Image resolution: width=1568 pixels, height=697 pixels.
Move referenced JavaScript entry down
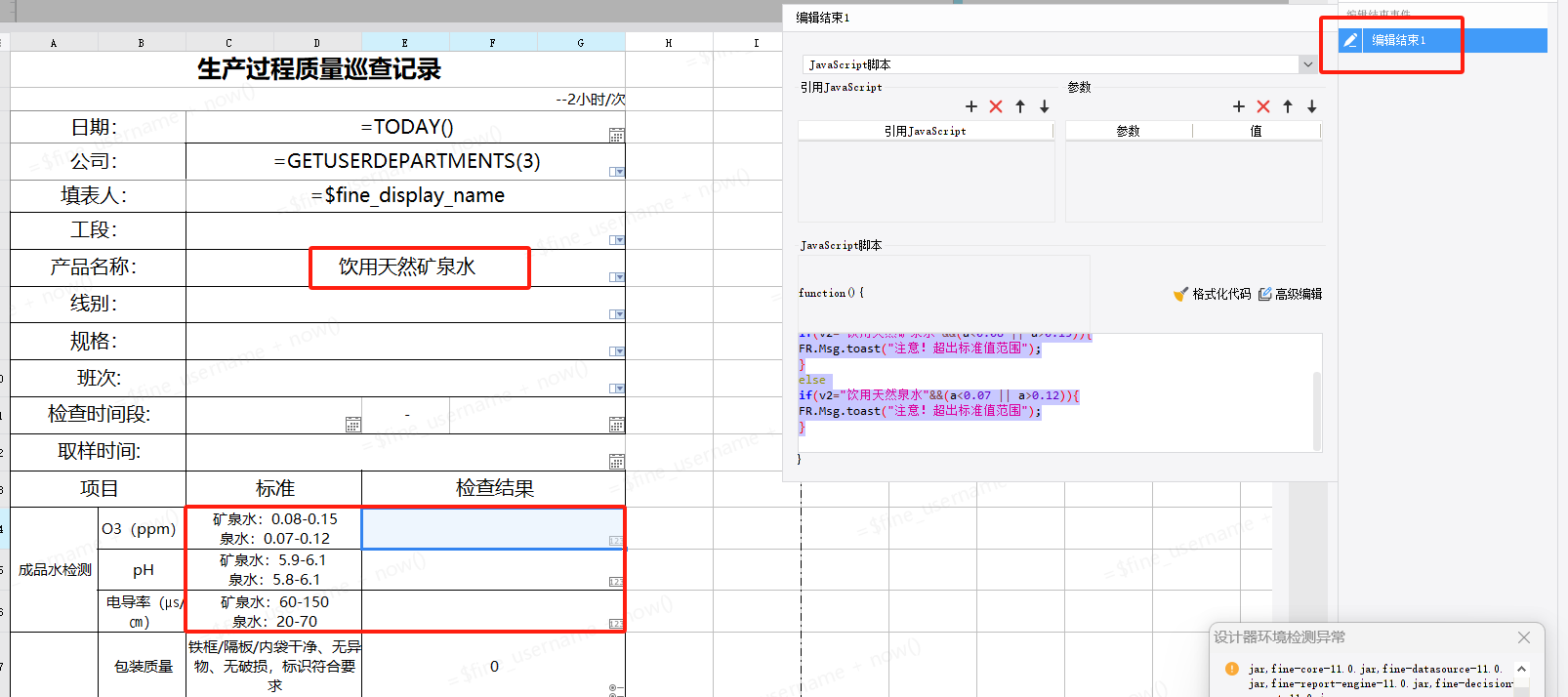[1045, 106]
